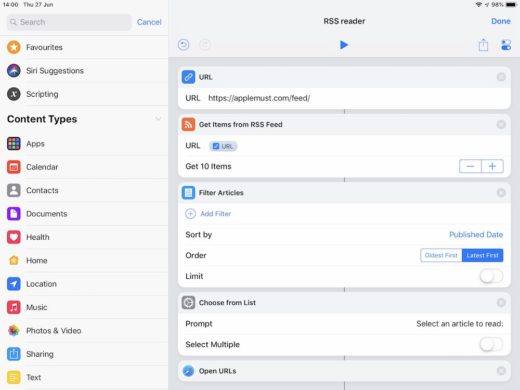This screenshot has height=390, width=520.
Task: Select the Favourites star icon
Action: point(14,47)
